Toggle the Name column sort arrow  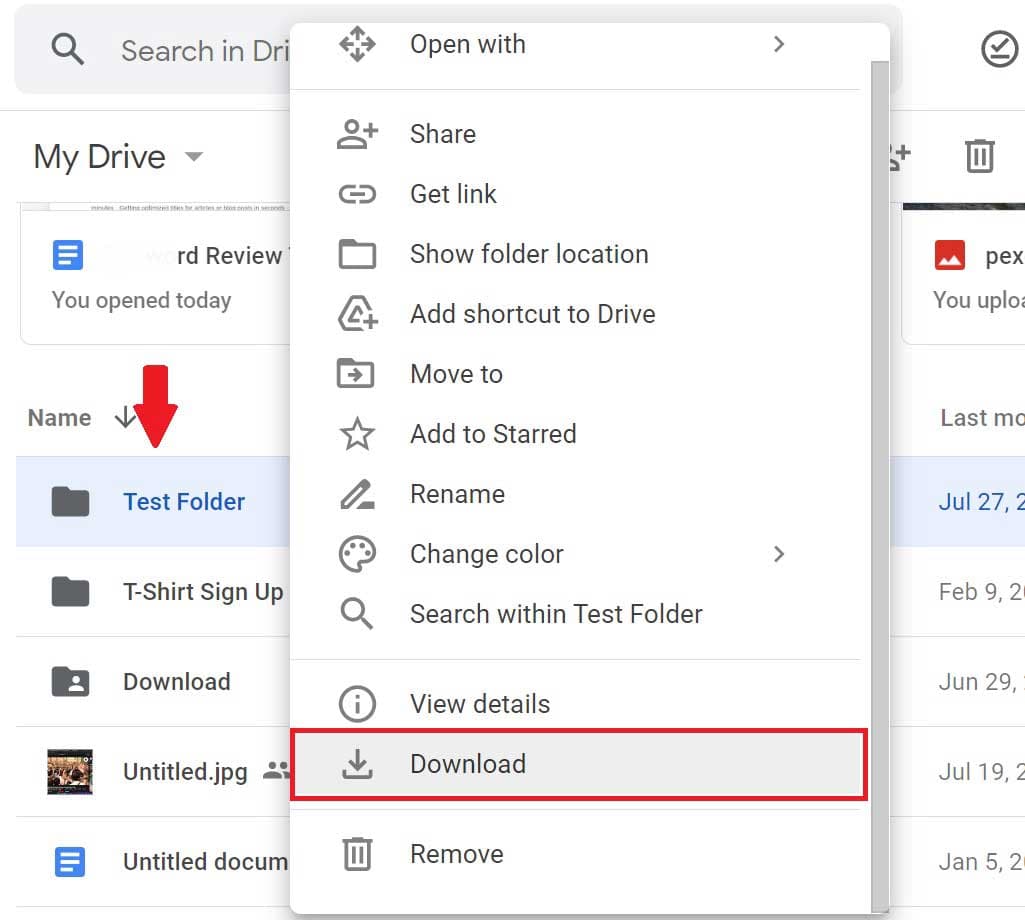125,418
